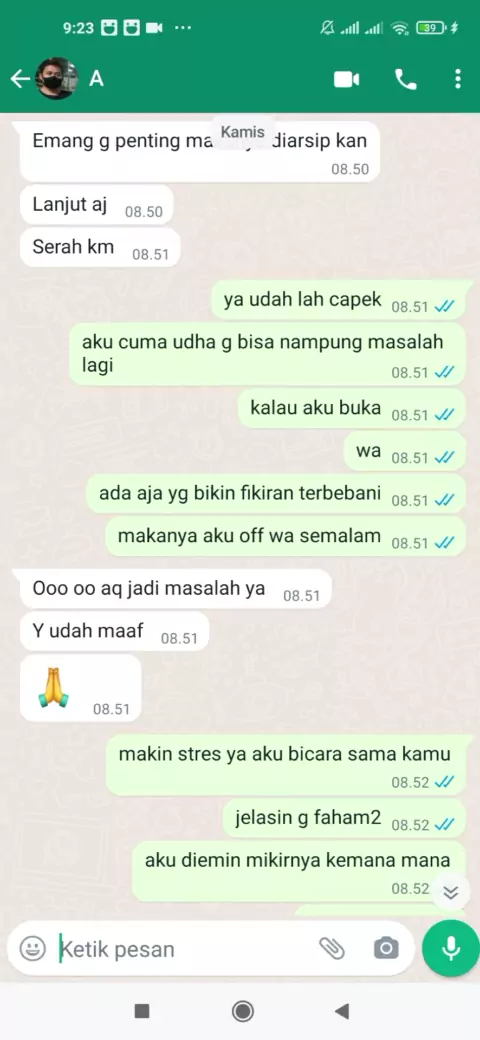480x1040 pixels.
Task: Start a voice call using phone icon
Action: (405, 80)
